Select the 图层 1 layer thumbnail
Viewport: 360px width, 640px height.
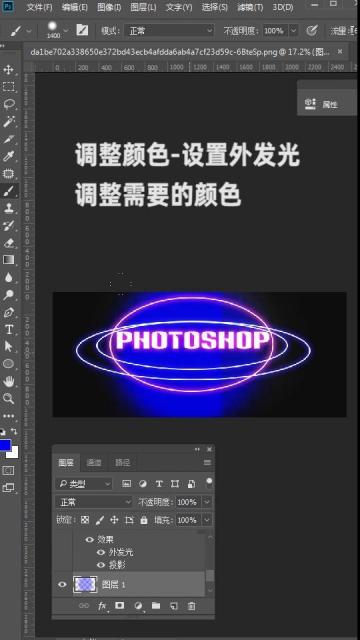[85, 584]
